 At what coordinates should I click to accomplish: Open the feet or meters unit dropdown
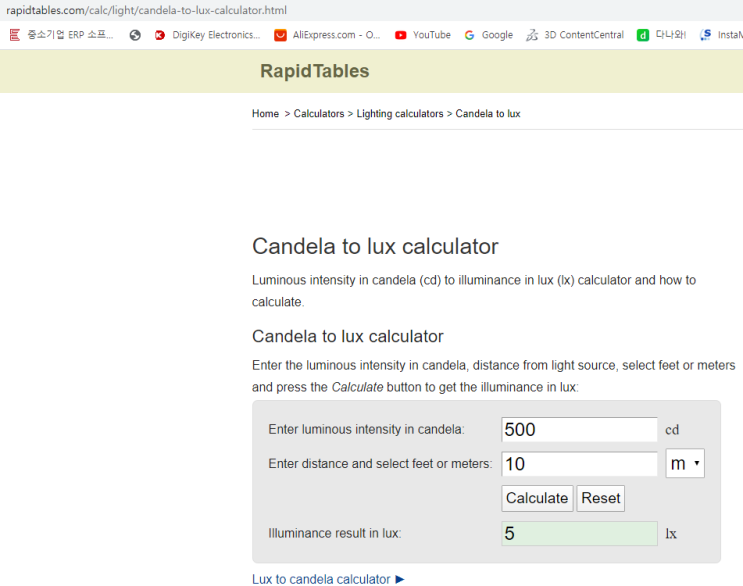click(x=685, y=463)
